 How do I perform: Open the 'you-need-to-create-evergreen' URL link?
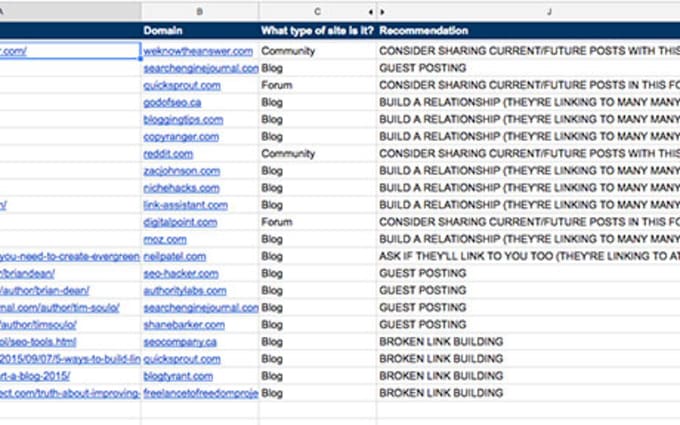pos(70,256)
